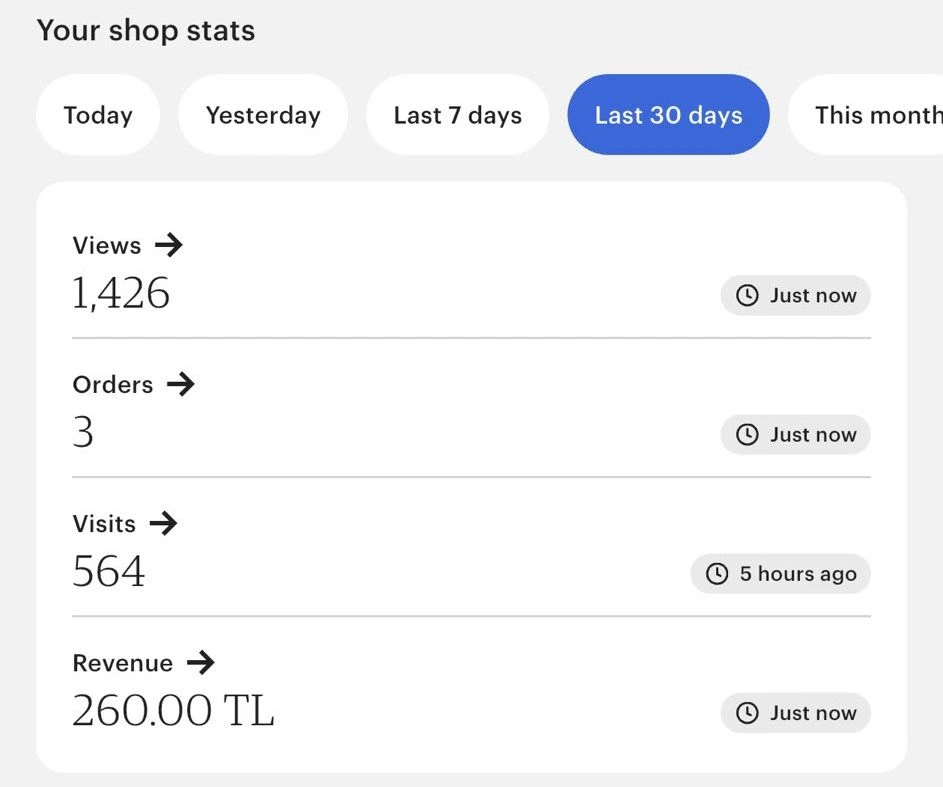Choose the Last 7 days filter
This screenshot has height=787, width=943.
point(458,115)
